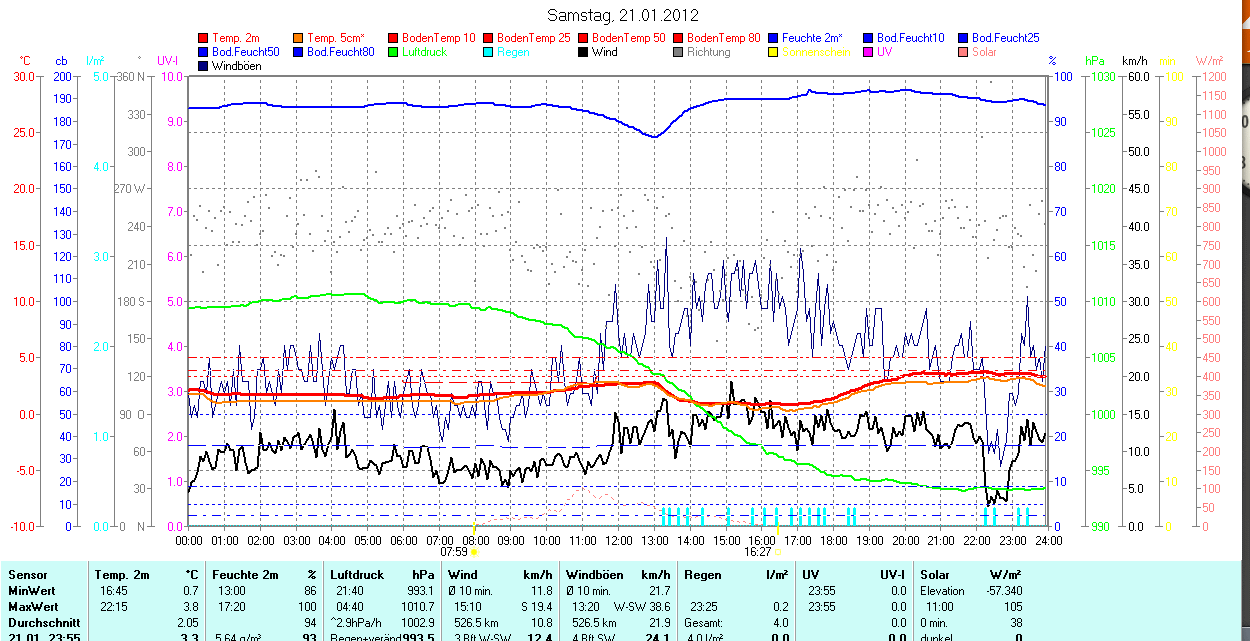
Task: Click the 07:59 sunrise marker
Action: 454,551
